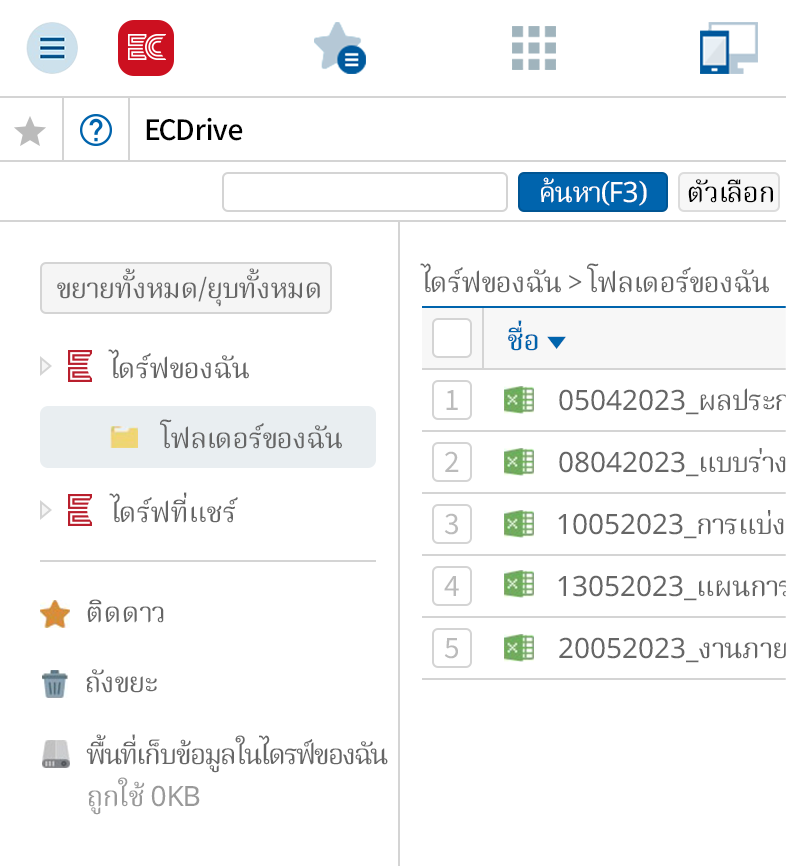Open favorites via the blue star badge icon

pos(339,48)
